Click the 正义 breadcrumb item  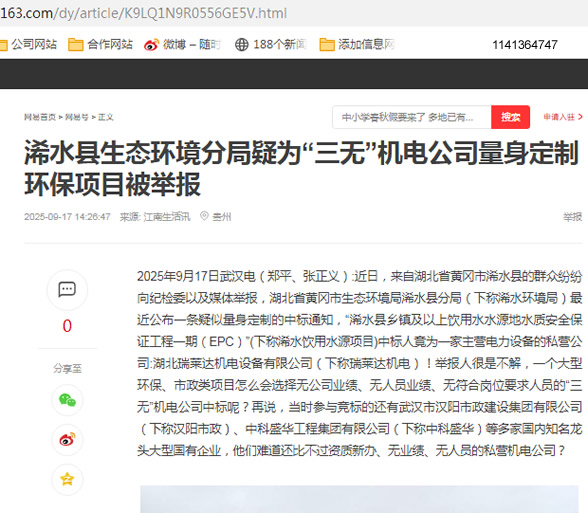coord(105,117)
